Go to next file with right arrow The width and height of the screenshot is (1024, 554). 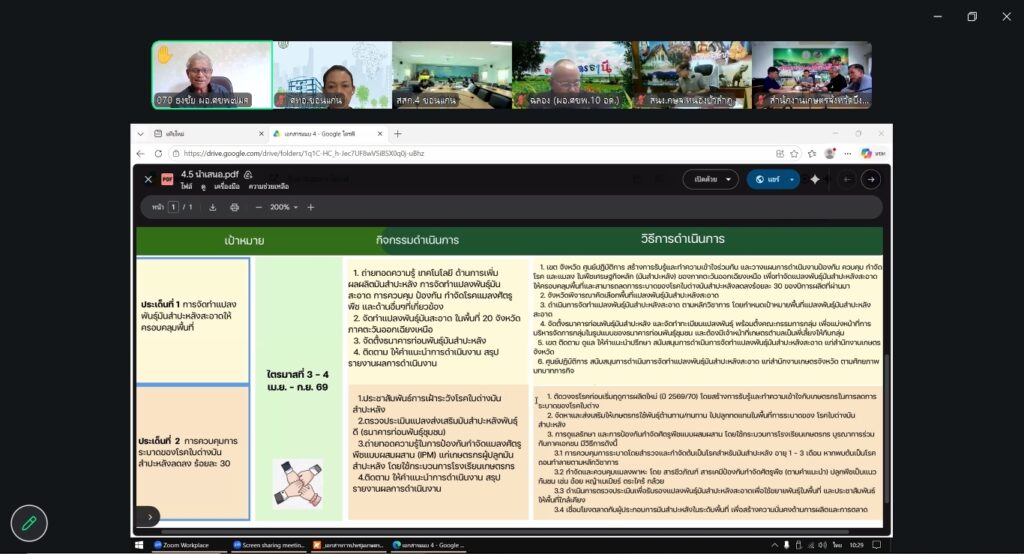871,179
